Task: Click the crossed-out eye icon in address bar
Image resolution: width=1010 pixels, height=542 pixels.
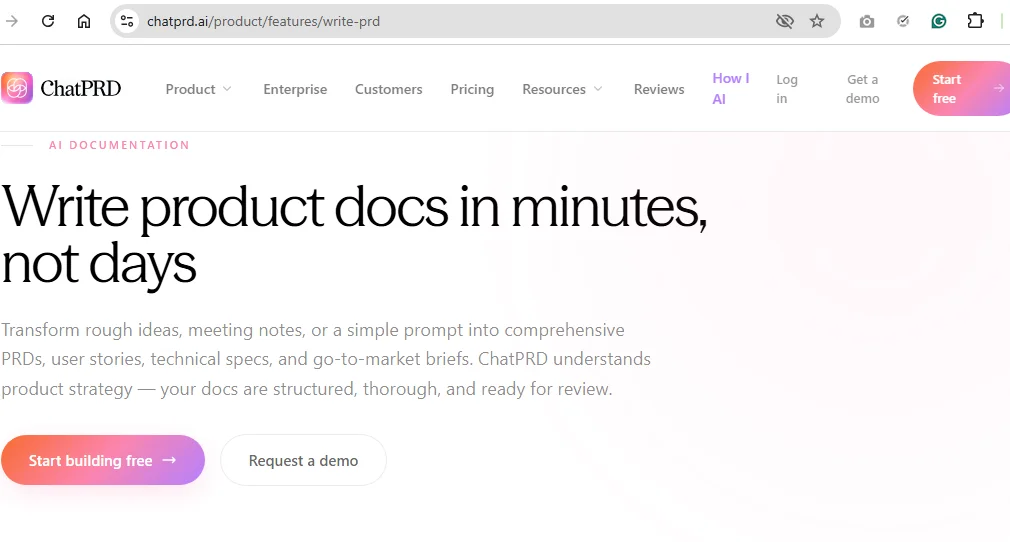Action: 785,21
